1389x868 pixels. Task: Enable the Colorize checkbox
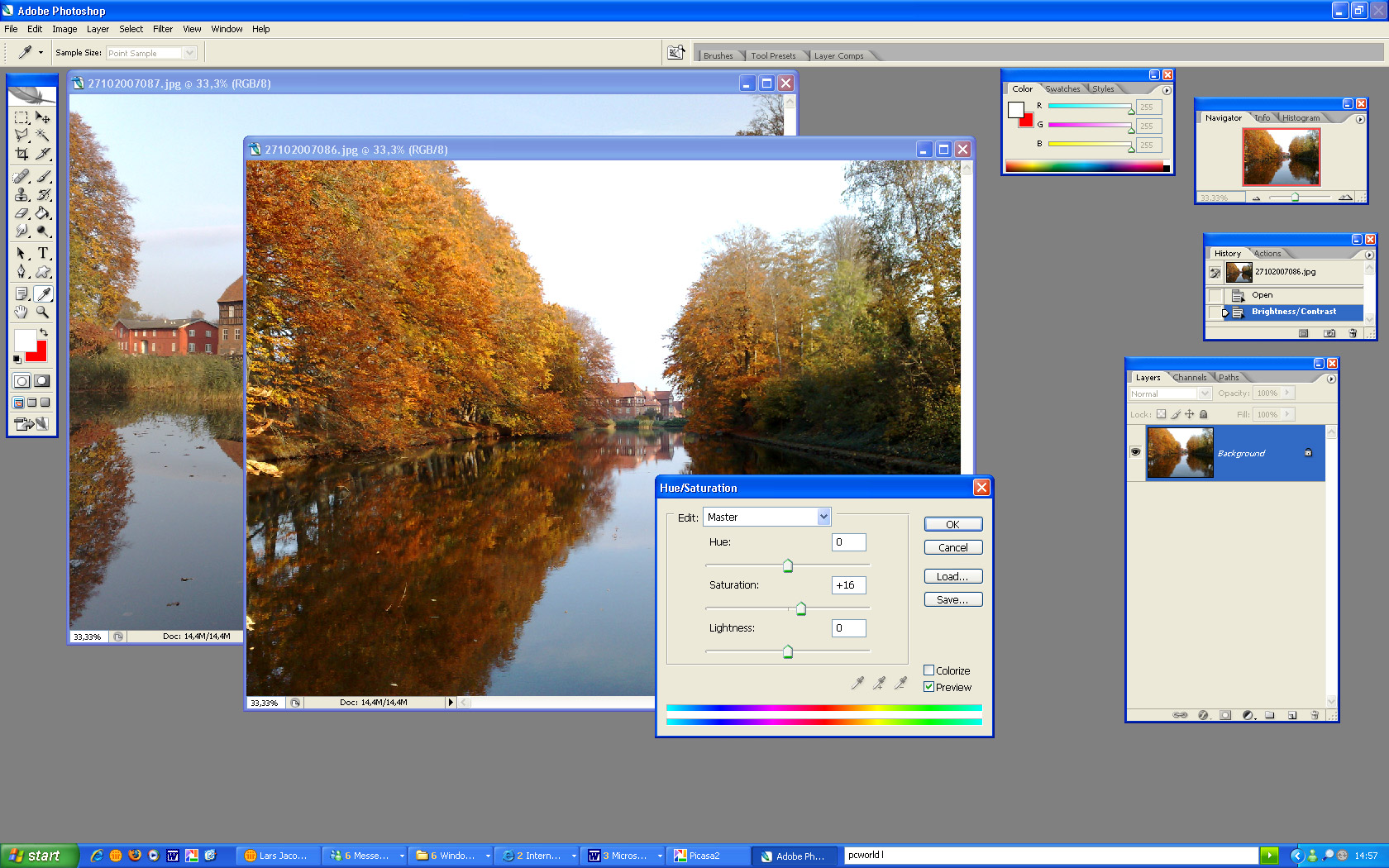(929, 670)
